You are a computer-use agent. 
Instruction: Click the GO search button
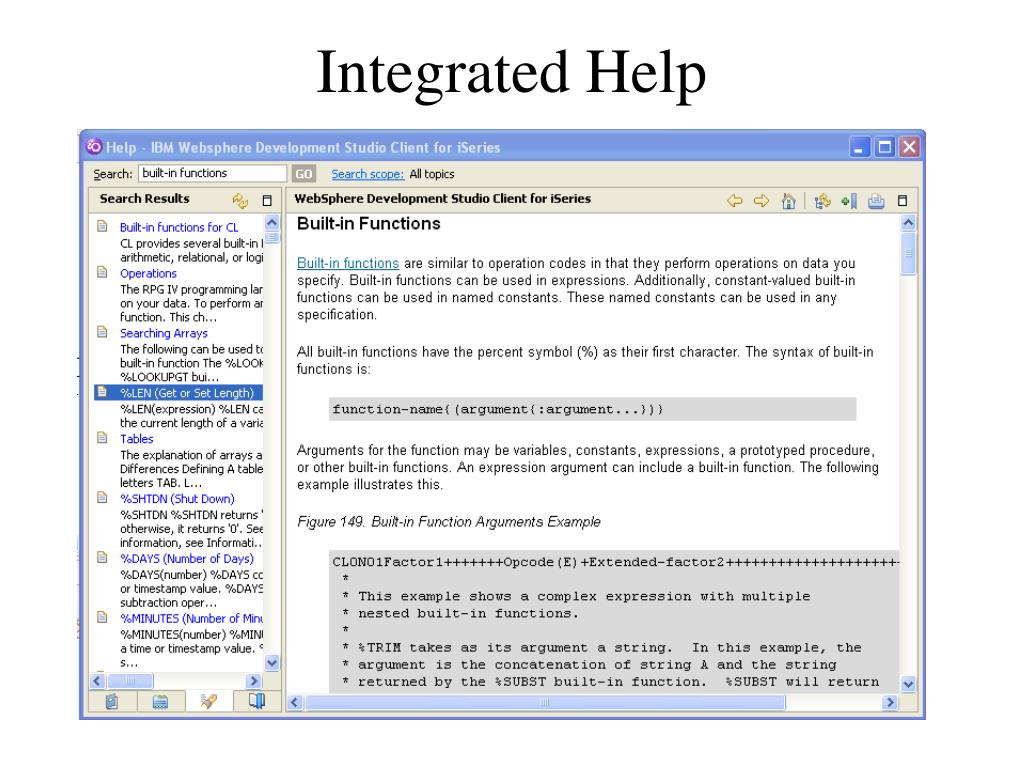tap(304, 174)
